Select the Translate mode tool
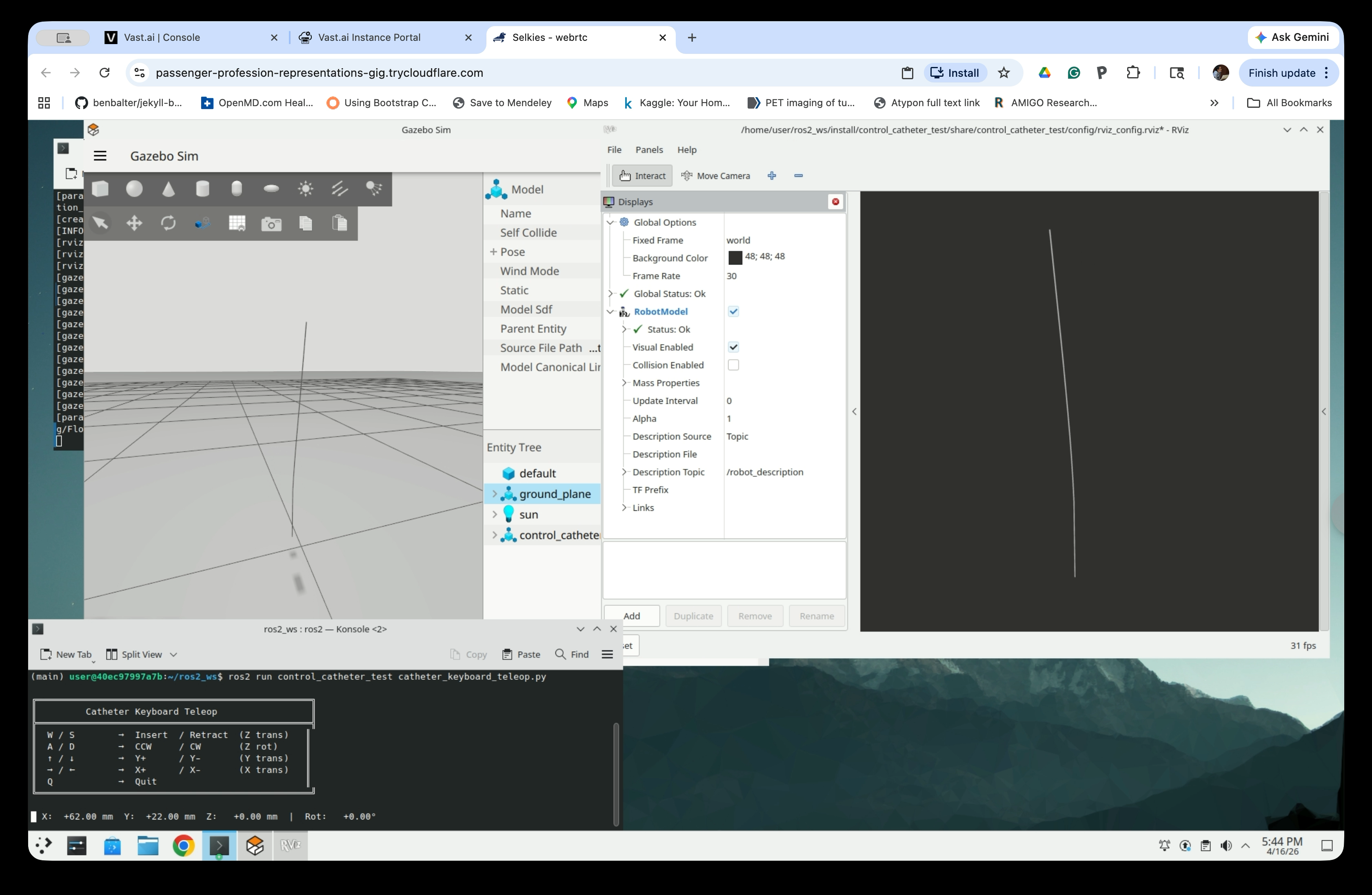 (x=134, y=223)
